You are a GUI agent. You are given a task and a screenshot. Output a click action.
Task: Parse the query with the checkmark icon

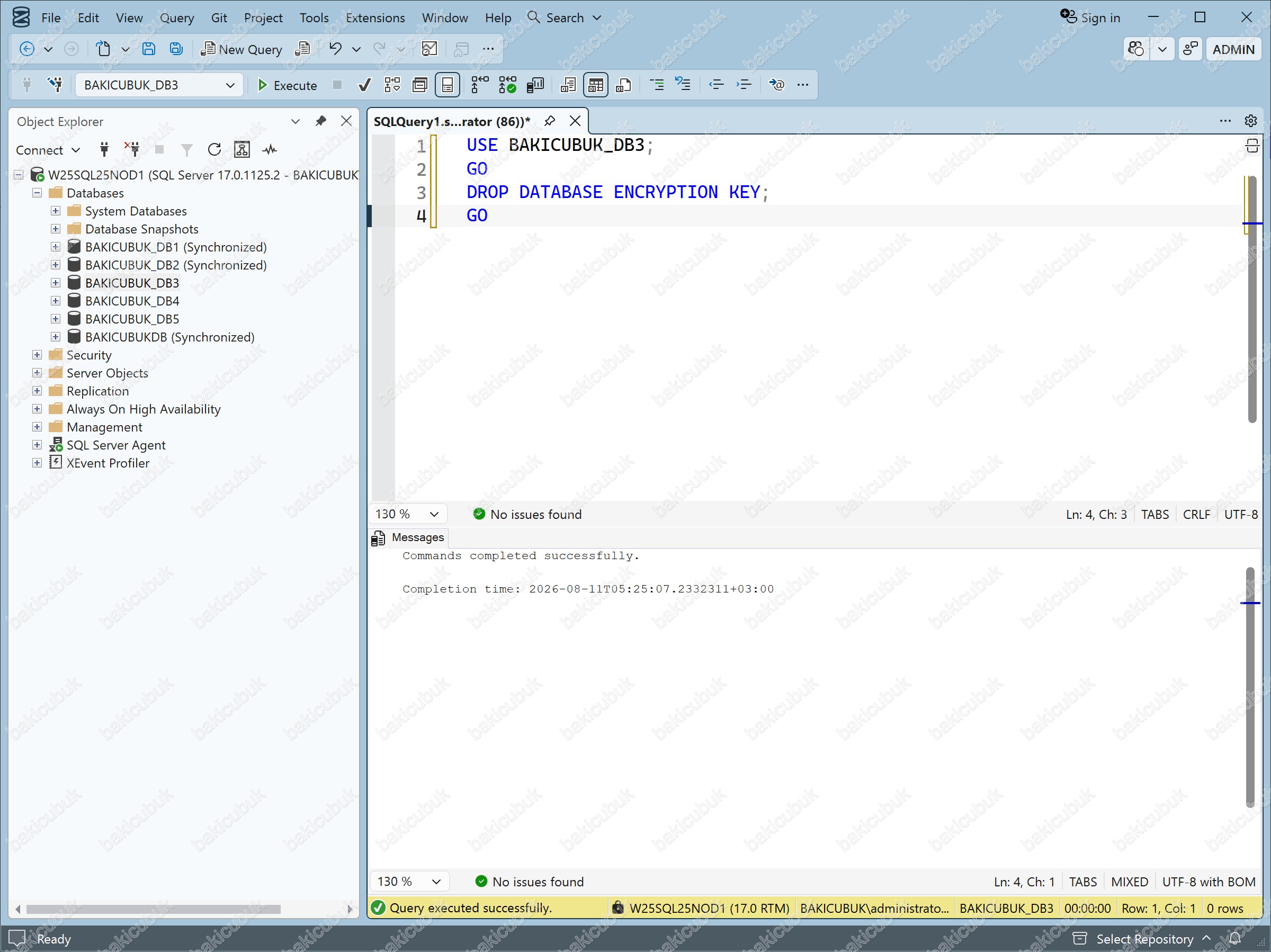pos(364,85)
